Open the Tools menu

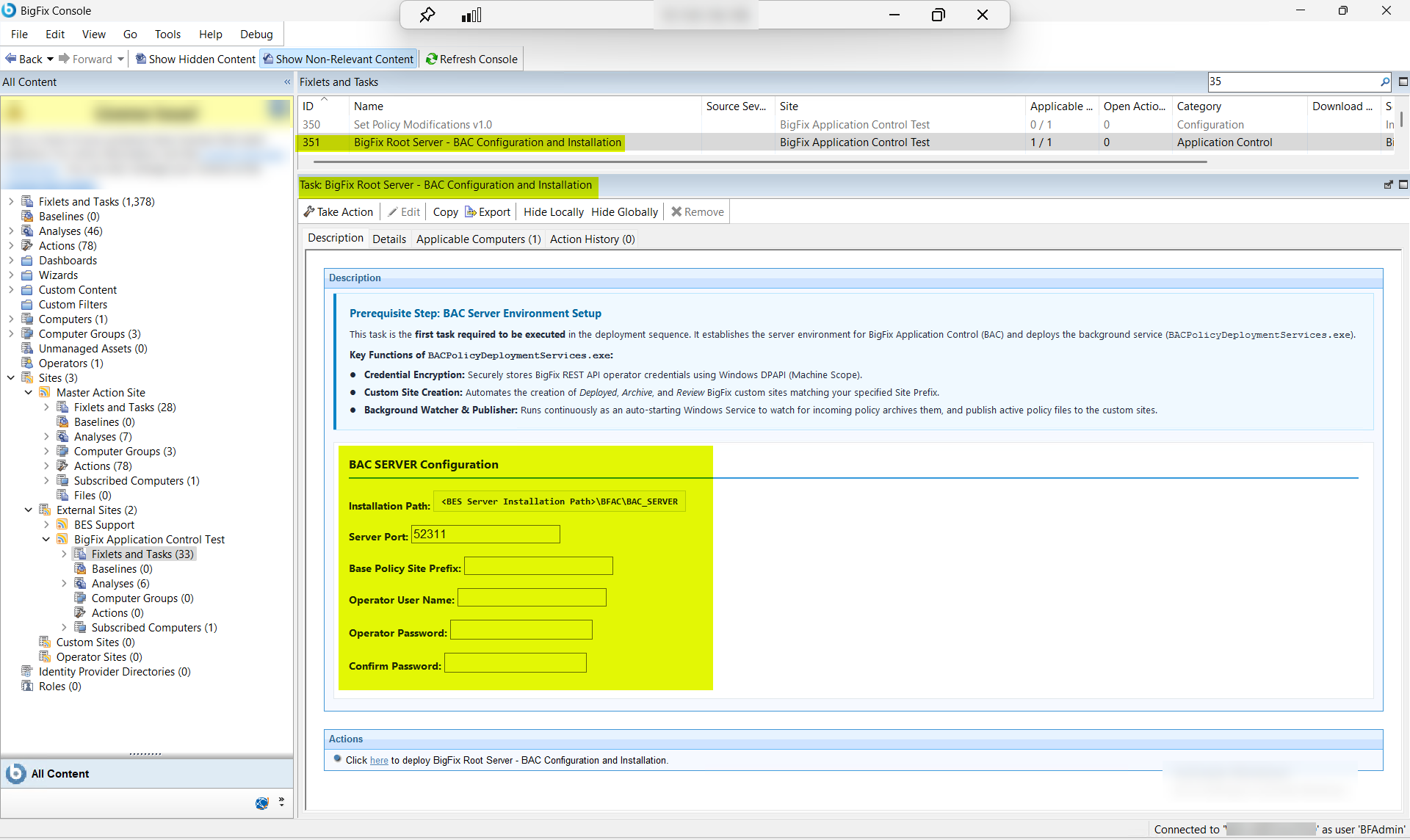pyautogui.click(x=167, y=34)
